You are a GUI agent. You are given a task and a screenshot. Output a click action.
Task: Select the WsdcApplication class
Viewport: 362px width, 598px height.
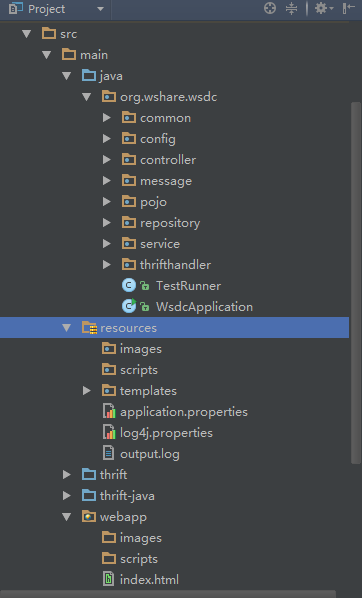pos(204,307)
